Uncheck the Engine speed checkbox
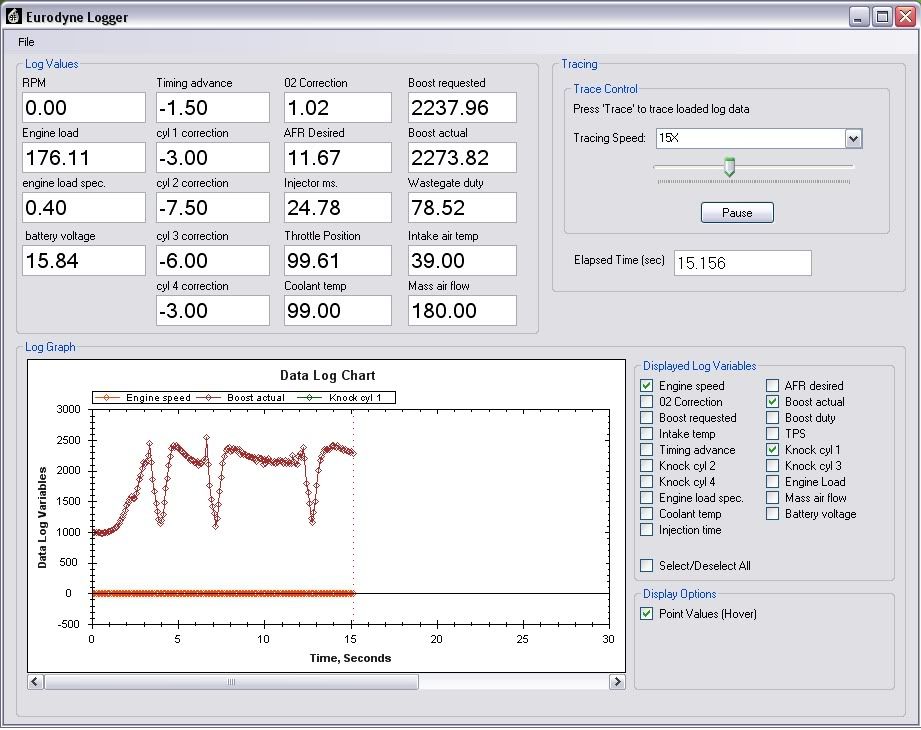This screenshot has height=730, width=921. click(x=646, y=386)
